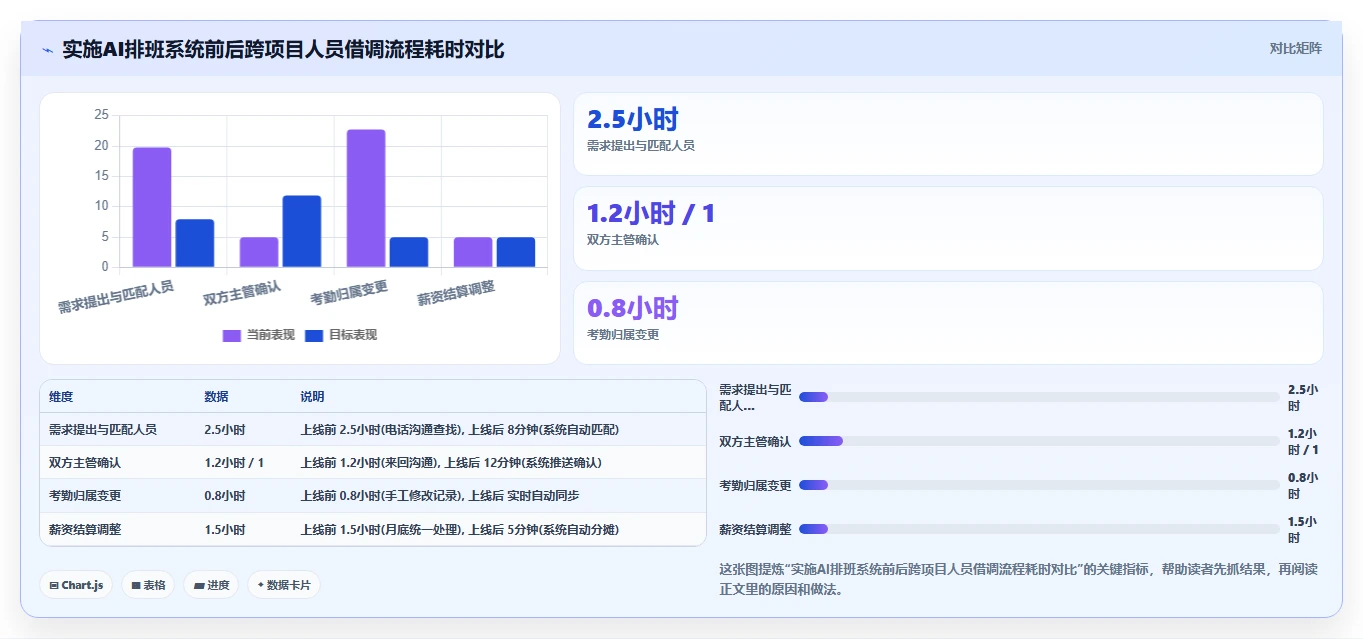Viewport: 1363px width, 639px height.
Task: Click description mentioning 系统自动分摊
Action: 460,530
